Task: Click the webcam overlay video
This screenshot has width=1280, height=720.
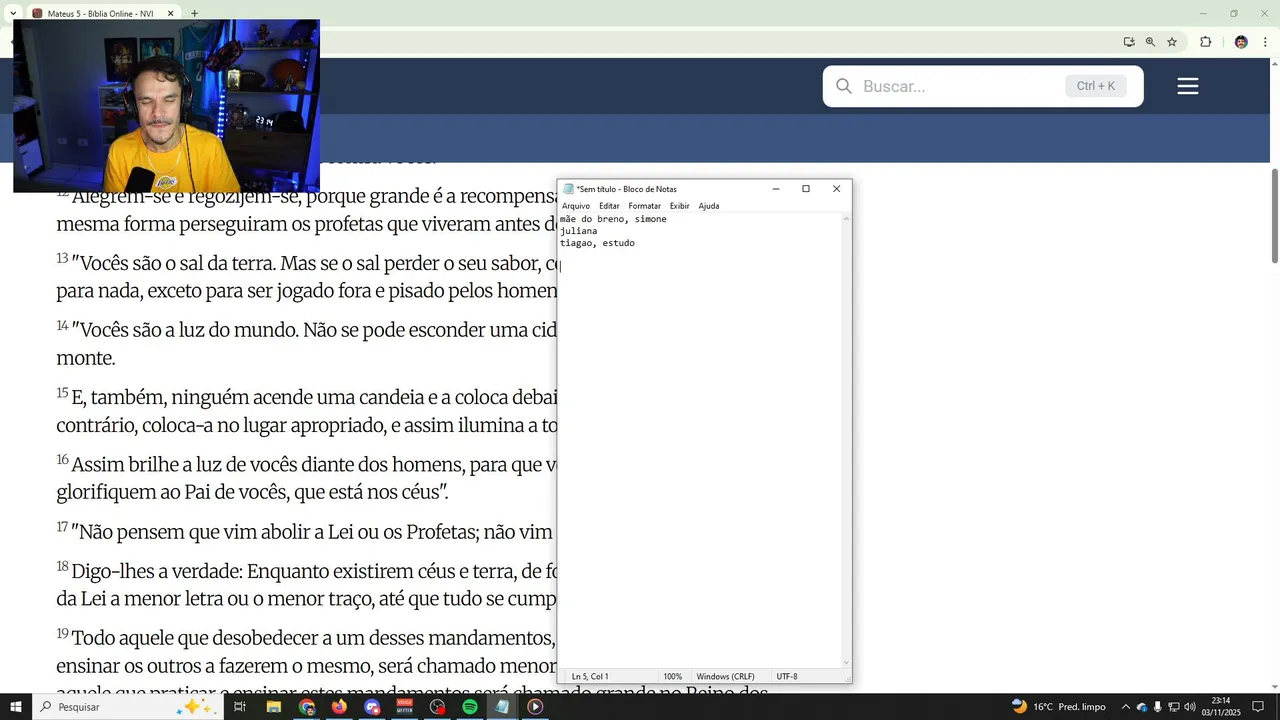Action: tap(166, 105)
